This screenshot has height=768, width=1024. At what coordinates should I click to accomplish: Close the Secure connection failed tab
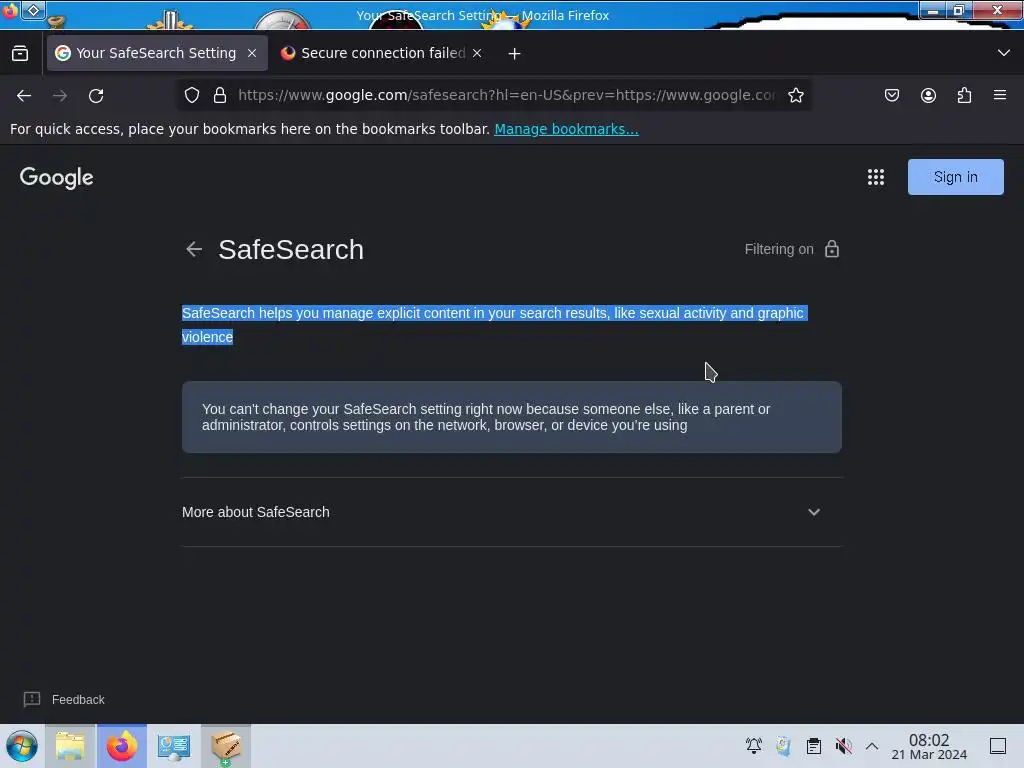pyautogui.click(x=477, y=54)
